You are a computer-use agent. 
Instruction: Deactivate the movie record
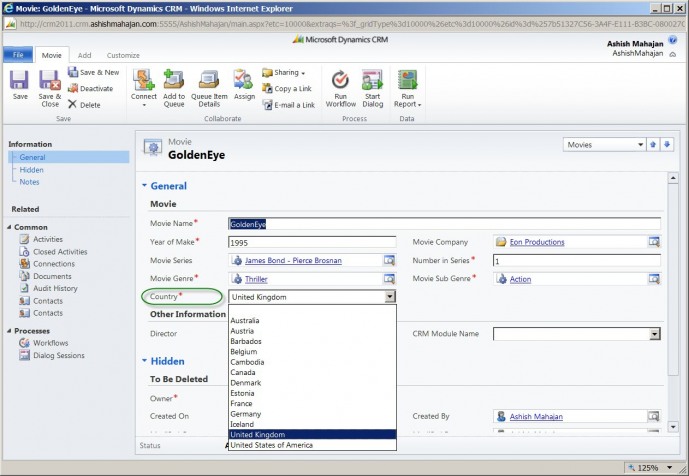coord(91,88)
